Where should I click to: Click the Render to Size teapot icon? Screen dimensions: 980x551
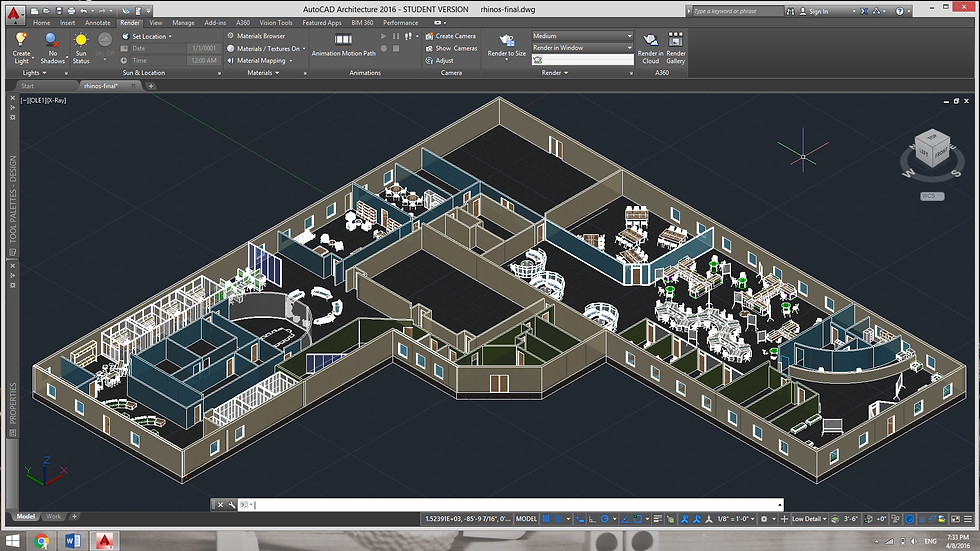(x=507, y=39)
